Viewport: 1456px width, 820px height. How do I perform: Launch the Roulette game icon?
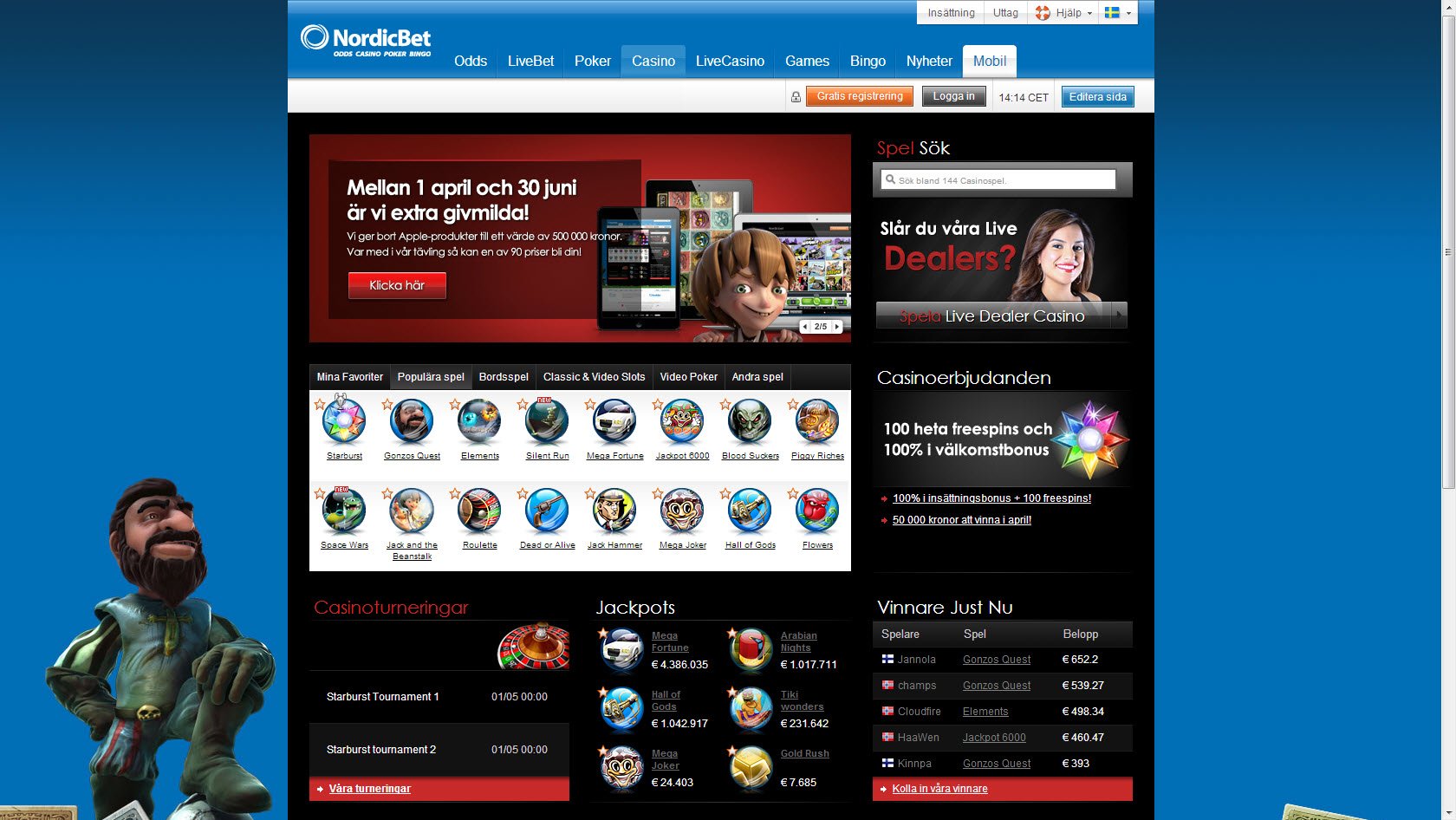(x=479, y=511)
